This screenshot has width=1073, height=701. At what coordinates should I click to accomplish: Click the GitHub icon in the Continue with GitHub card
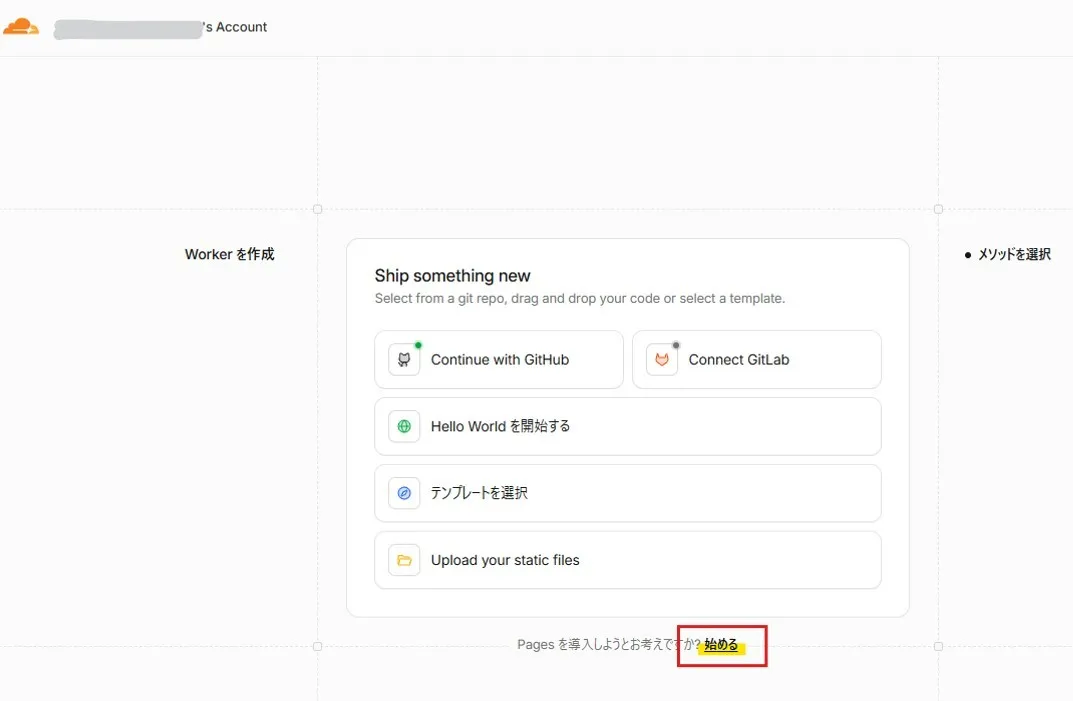(x=404, y=359)
